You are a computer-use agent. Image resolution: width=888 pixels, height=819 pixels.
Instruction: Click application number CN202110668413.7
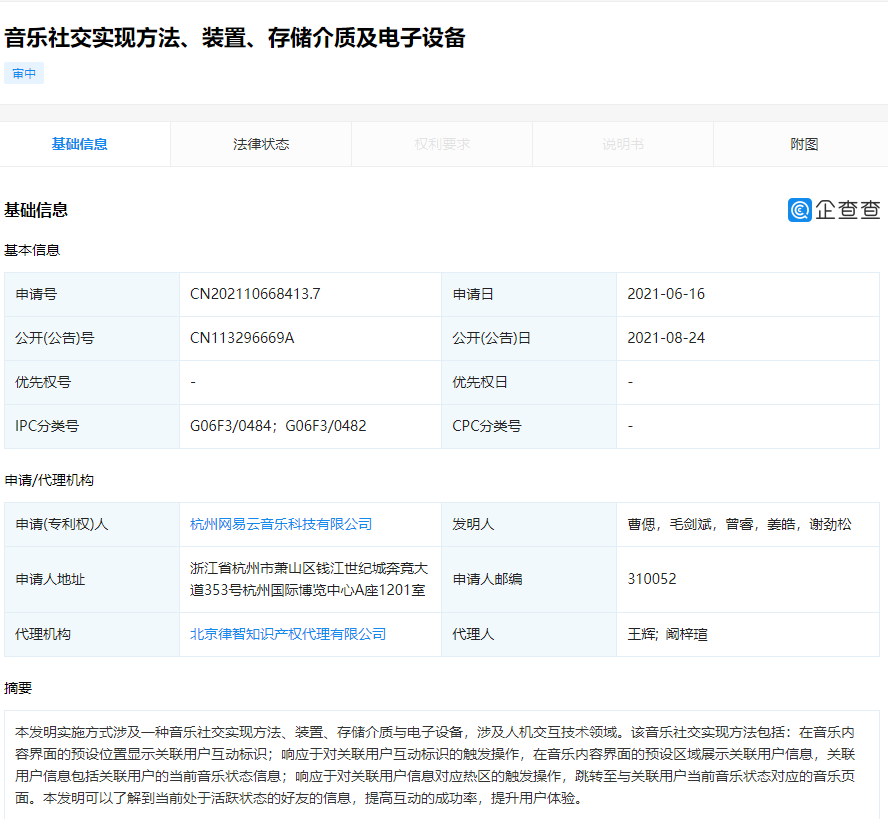pyautogui.click(x=255, y=294)
